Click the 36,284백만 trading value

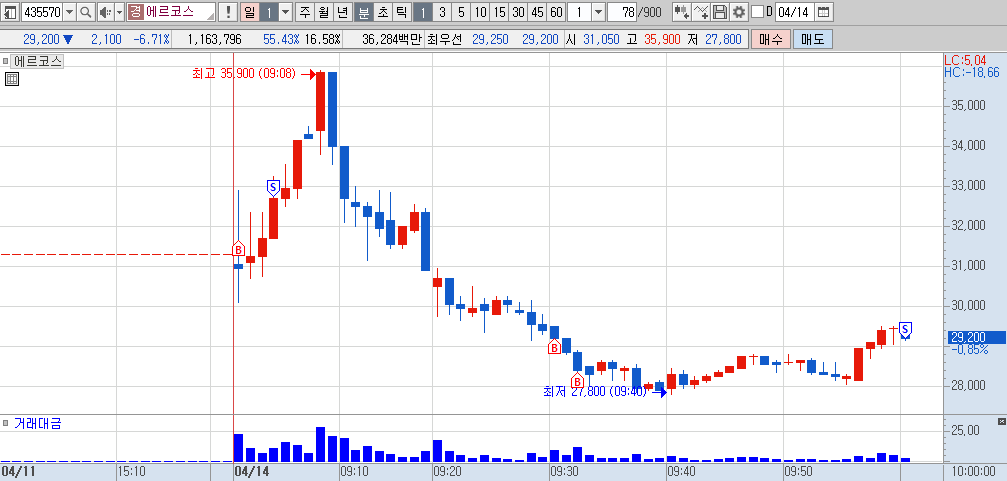[x=392, y=40]
